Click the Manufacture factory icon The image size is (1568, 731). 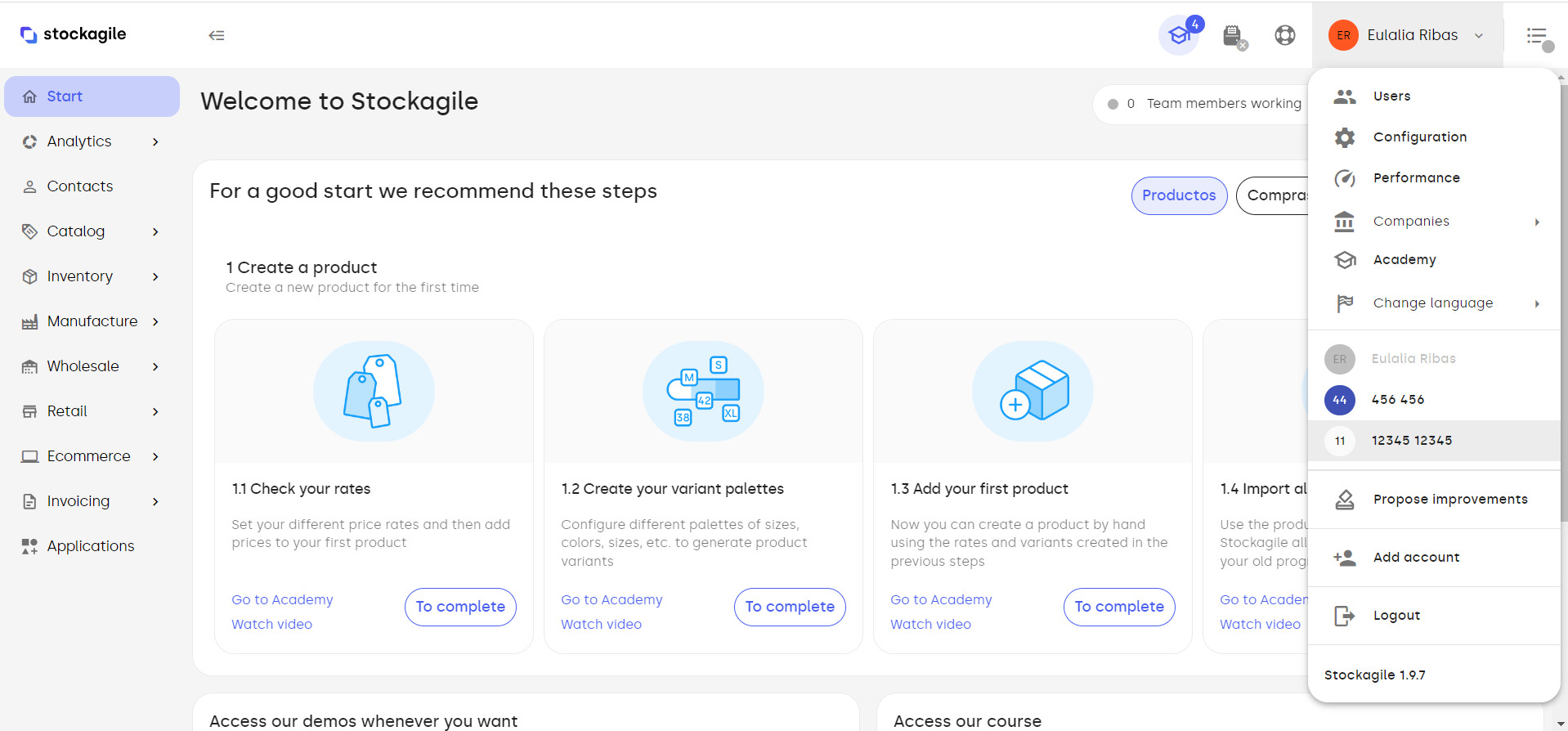coord(30,321)
